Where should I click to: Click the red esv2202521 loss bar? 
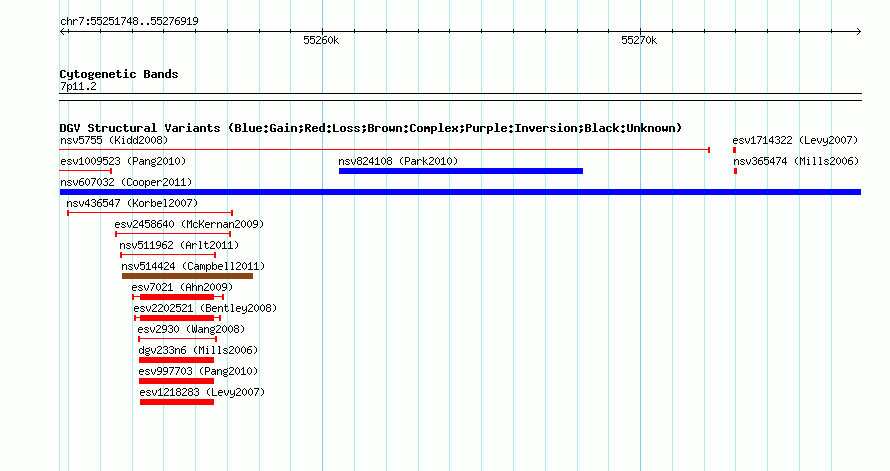178,318
